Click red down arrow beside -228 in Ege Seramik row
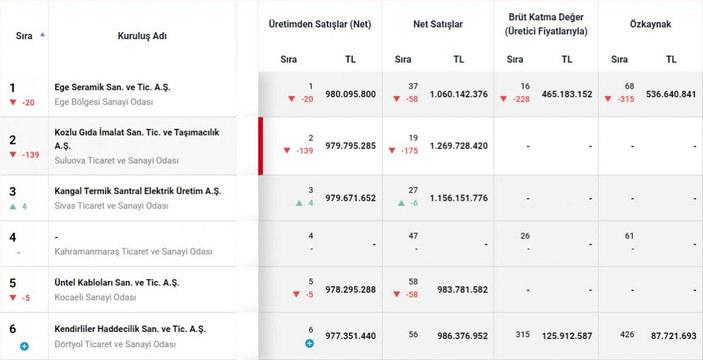The image size is (703, 360). point(504,99)
